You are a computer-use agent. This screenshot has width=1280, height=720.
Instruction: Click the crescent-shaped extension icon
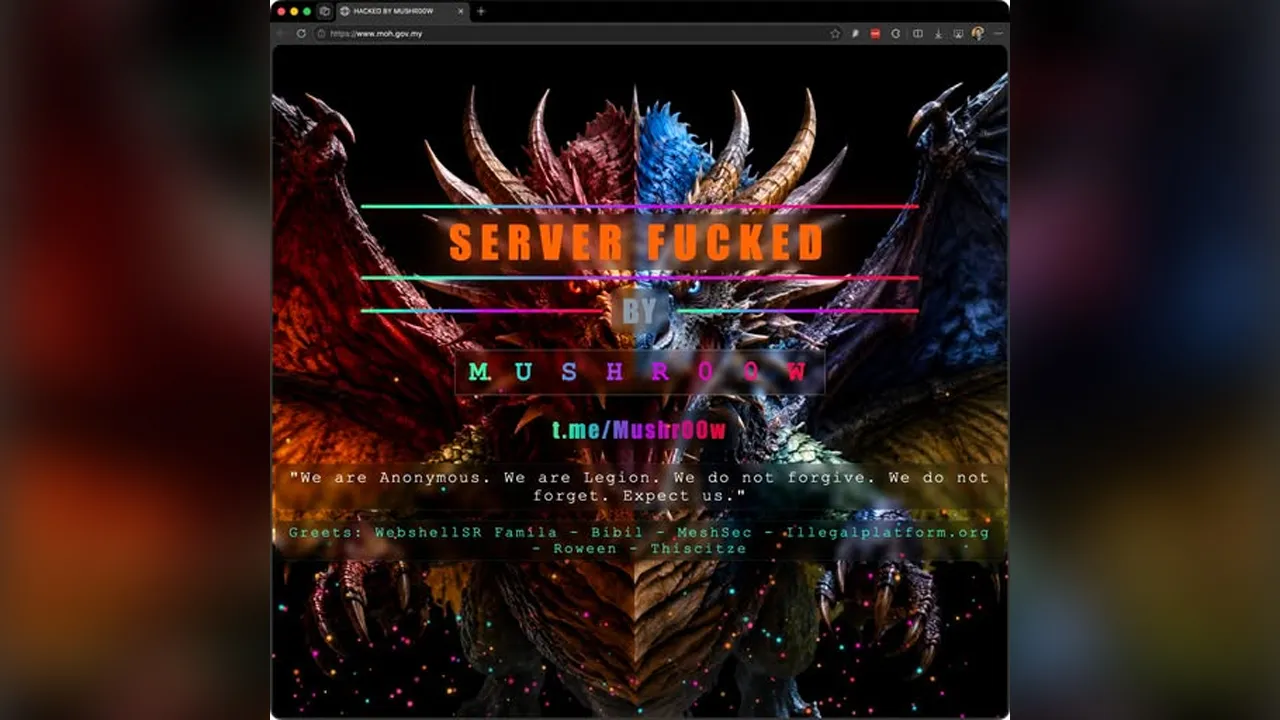896,33
